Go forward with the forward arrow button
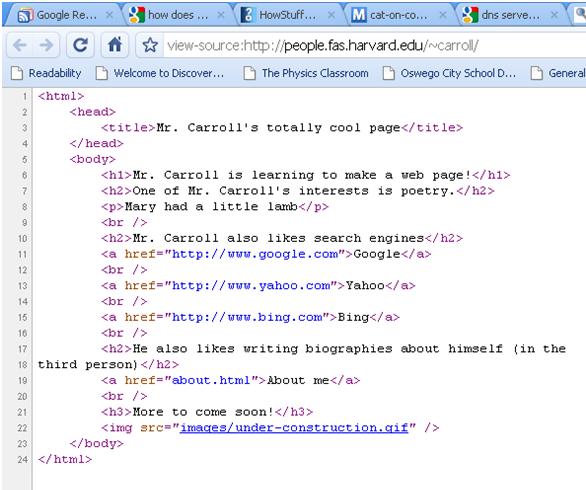The width and height of the screenshot is (586, 490). (x=46, y=45)
